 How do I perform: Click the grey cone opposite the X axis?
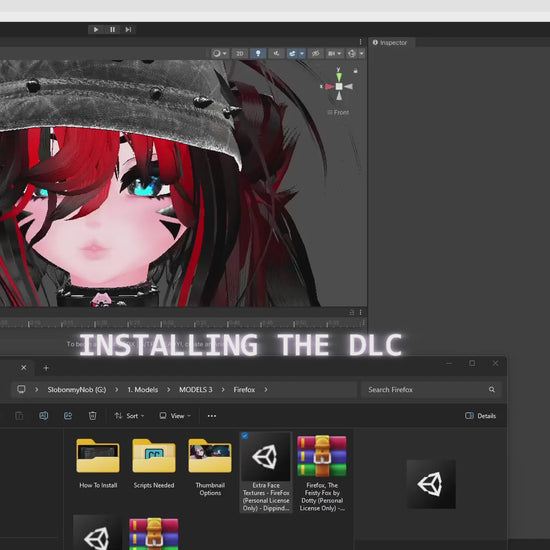coord(348,86)
